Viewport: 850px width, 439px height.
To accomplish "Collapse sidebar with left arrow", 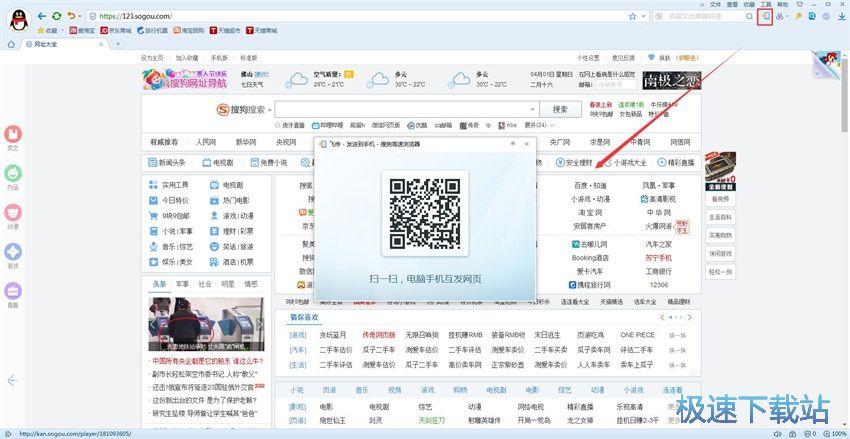I will [12, 380].
